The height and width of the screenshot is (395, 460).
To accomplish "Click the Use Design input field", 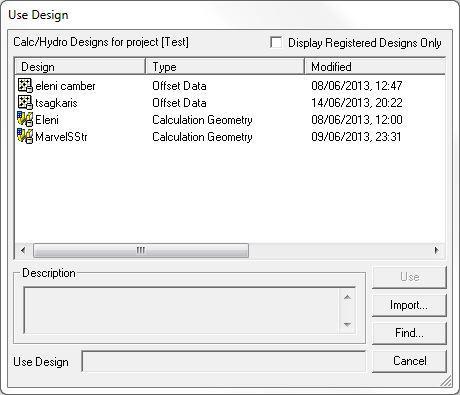I will coord(224,361).
